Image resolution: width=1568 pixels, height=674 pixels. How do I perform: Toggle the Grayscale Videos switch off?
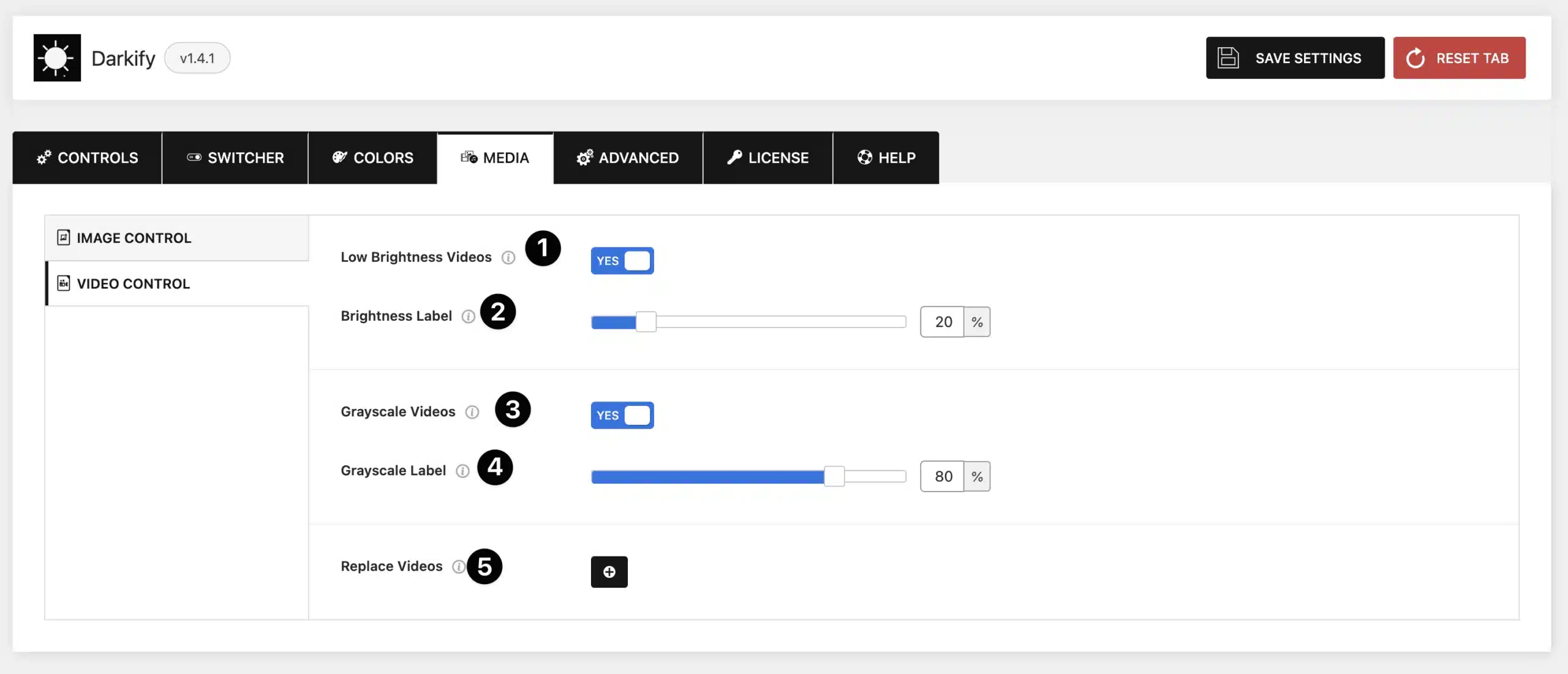coord(622,415)
